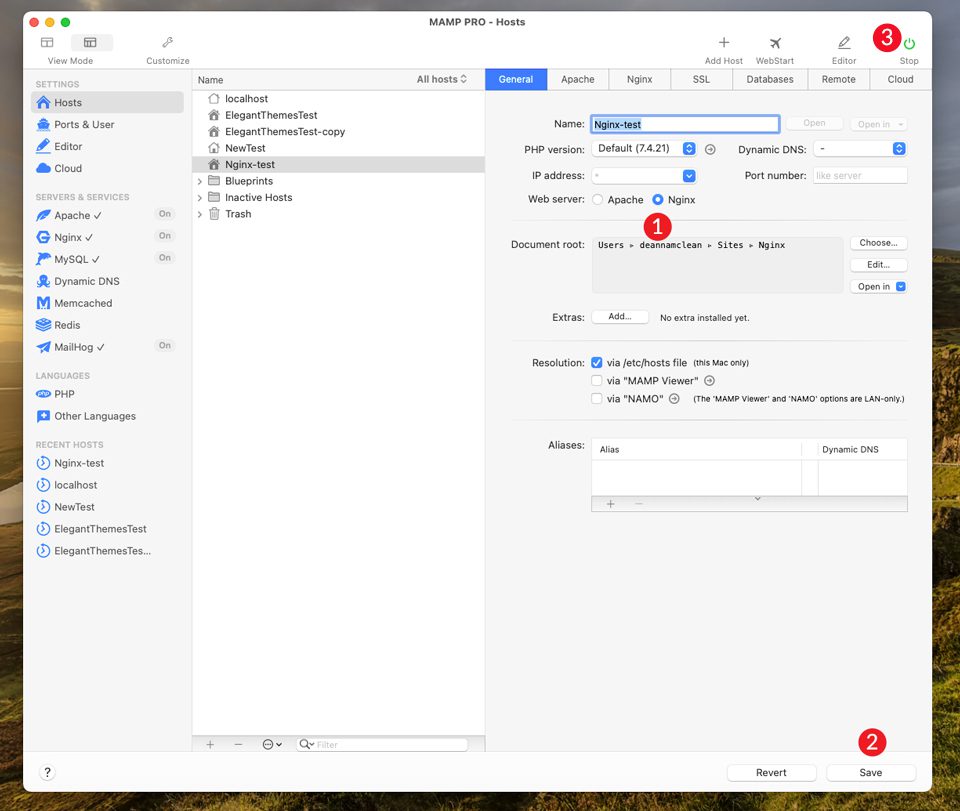The width and height of the screenshot is (960, 811).
Task: Expand the Blueprints folder
Action: tap(199, 180)
